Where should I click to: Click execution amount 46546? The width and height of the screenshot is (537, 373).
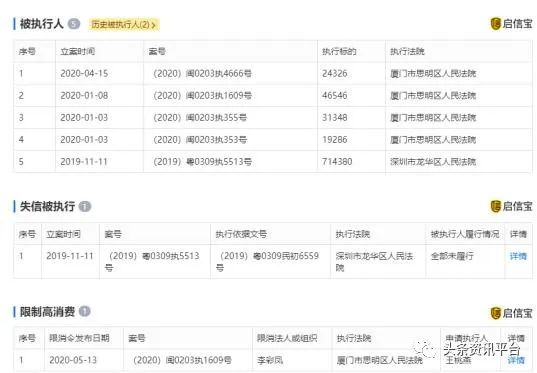coord(335,95)
